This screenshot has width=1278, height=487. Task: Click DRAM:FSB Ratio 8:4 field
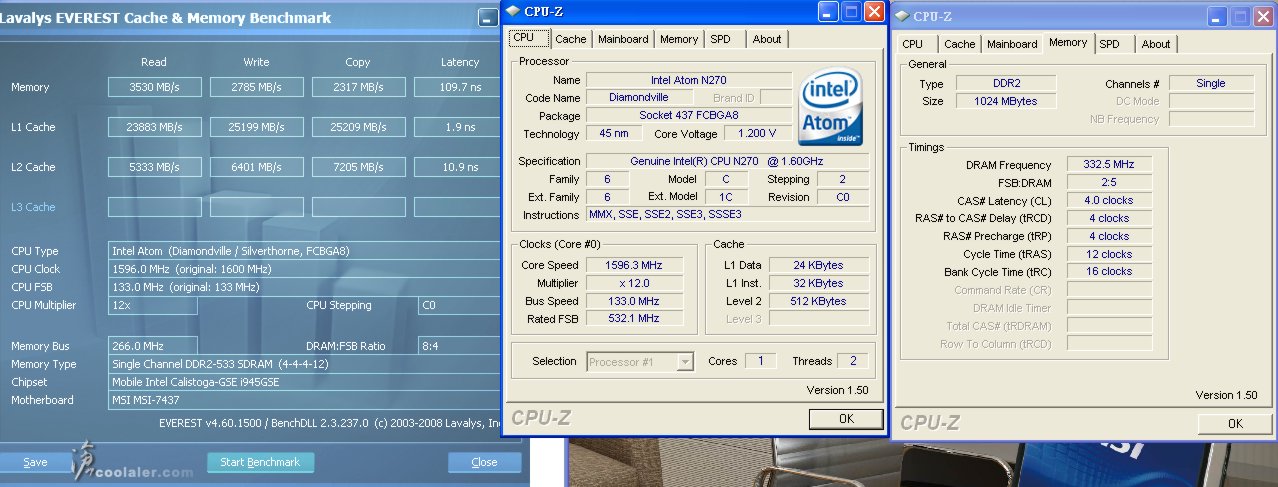pyautogui.click(x=459, y=346)
